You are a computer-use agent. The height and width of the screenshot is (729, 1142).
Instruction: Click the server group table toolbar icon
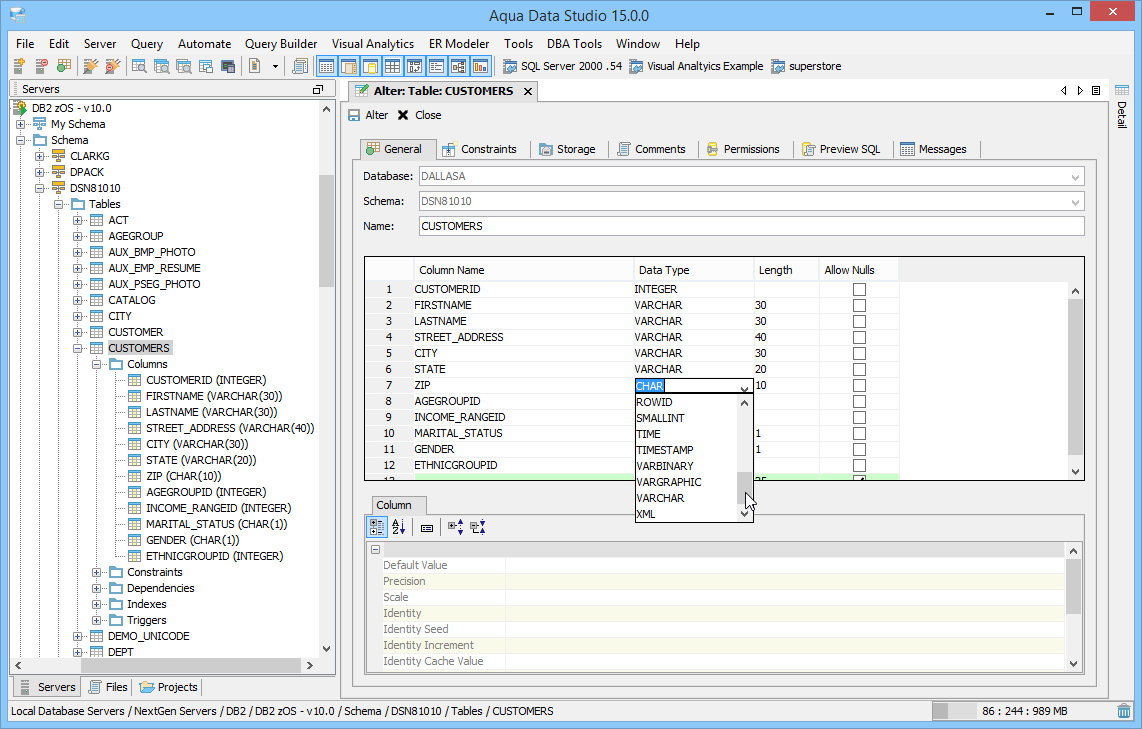tap(64, 66)
